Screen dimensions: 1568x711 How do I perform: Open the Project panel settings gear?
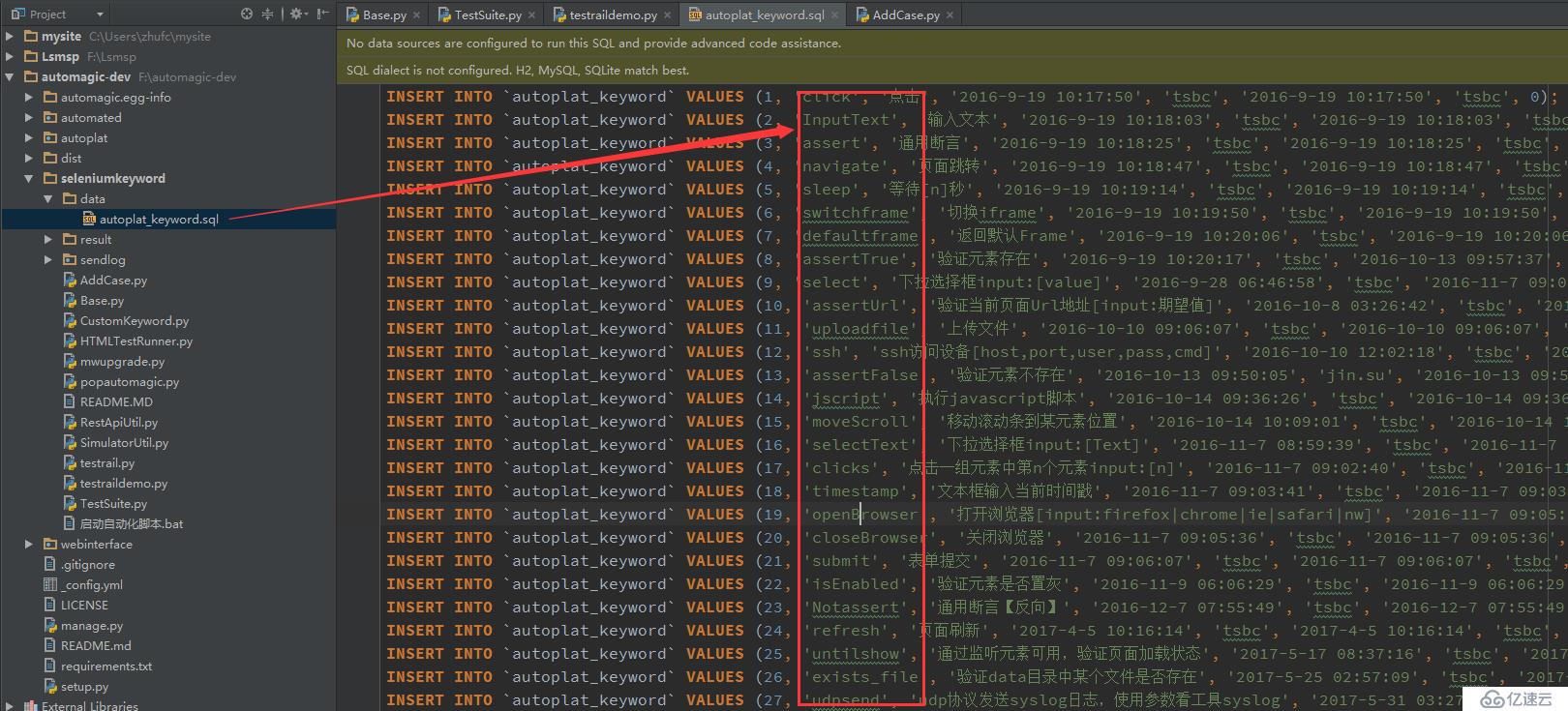298,14
